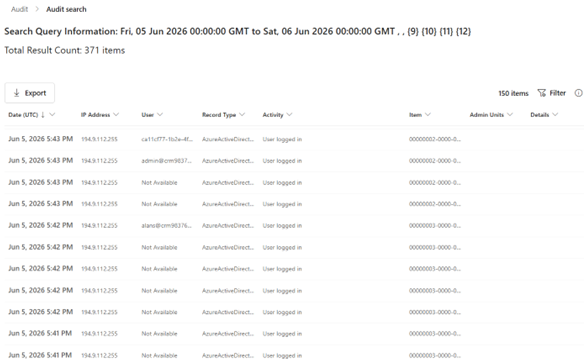The height and width of the screenshot is (363, 584).
Task: Open the Item column dropdown chevron
Action: (x=428, y=115)
